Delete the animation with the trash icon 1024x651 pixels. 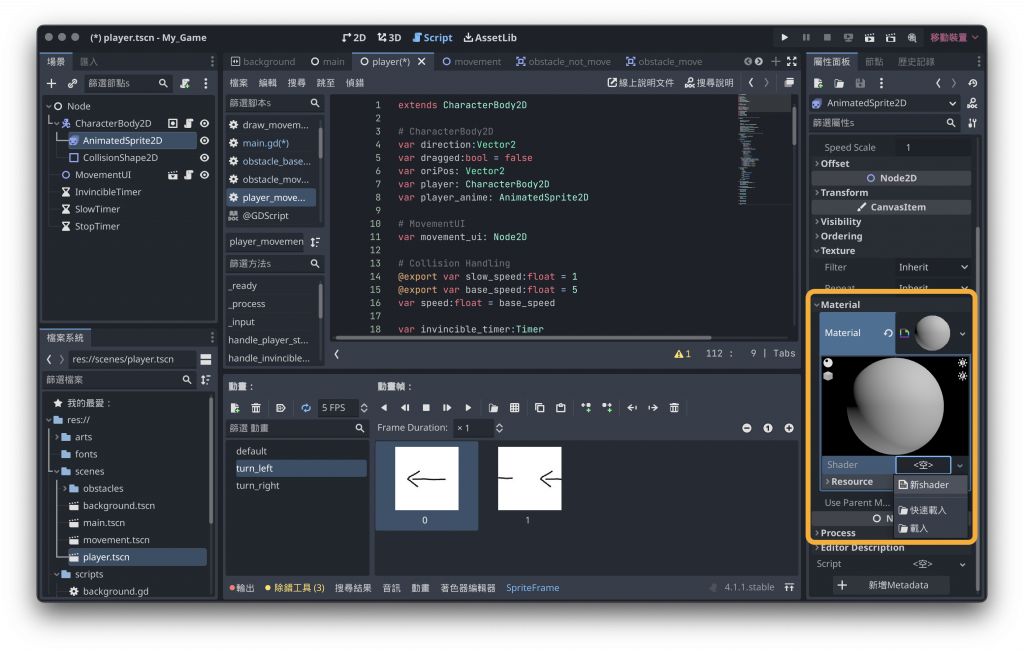pyautogui.click(x=256, y=407)
